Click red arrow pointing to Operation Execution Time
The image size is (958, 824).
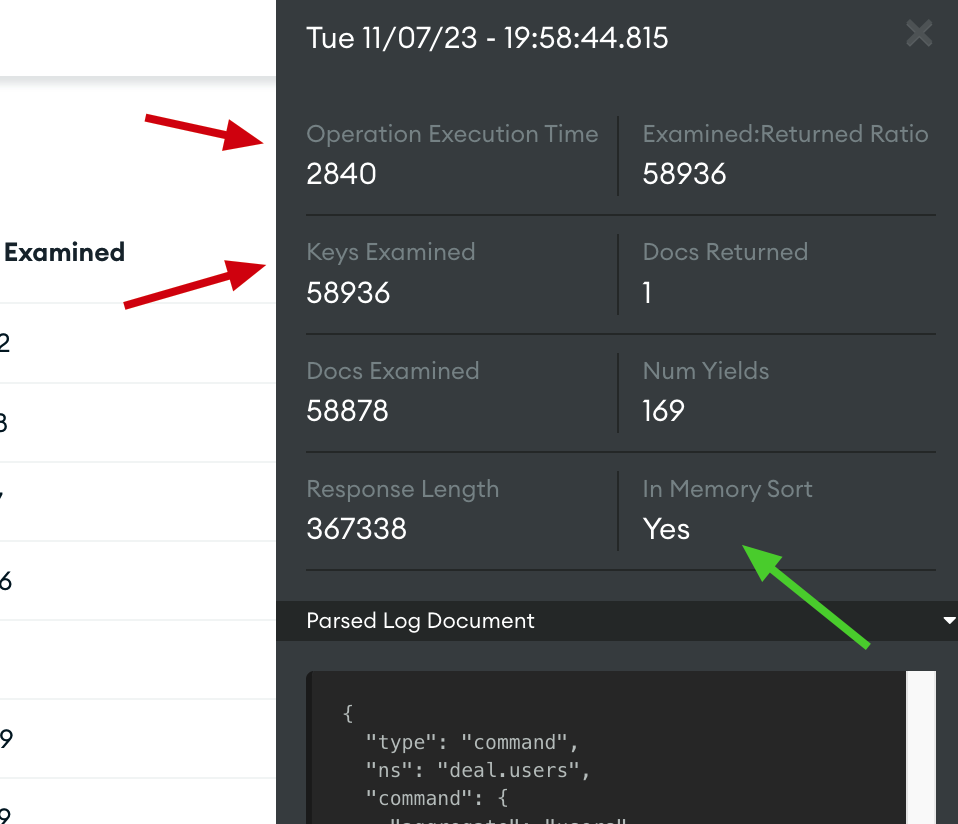pos(203,131)
